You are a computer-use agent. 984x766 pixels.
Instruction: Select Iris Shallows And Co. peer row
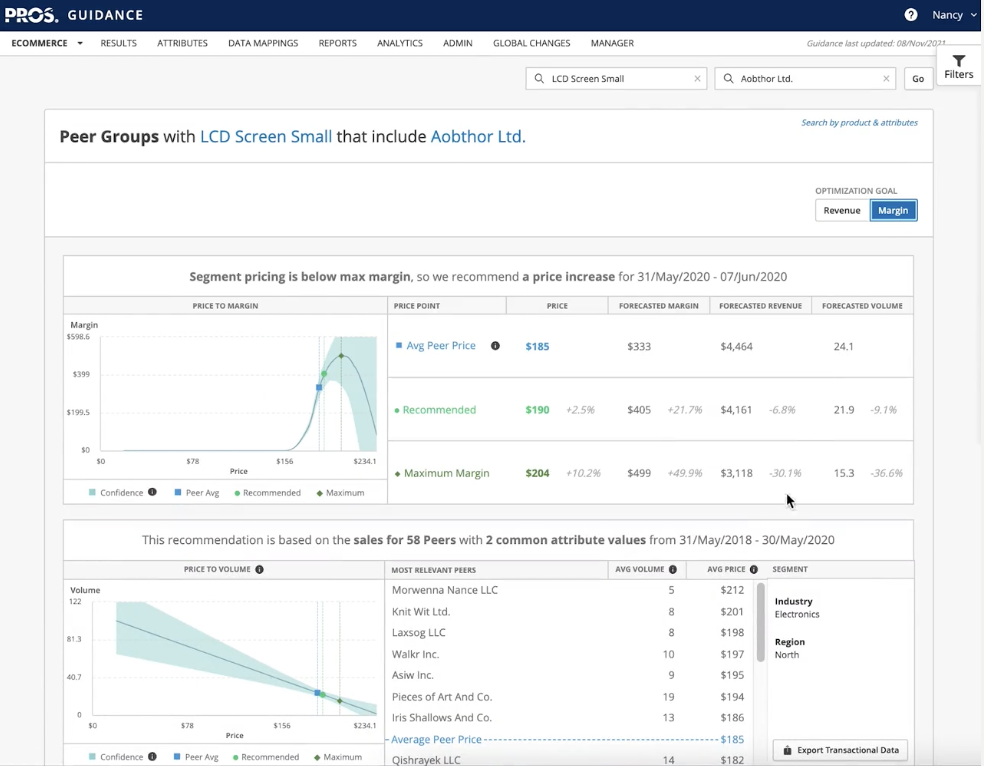568,717
